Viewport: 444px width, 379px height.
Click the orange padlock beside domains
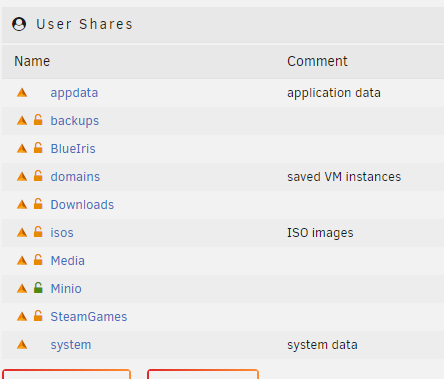[38, 176]
